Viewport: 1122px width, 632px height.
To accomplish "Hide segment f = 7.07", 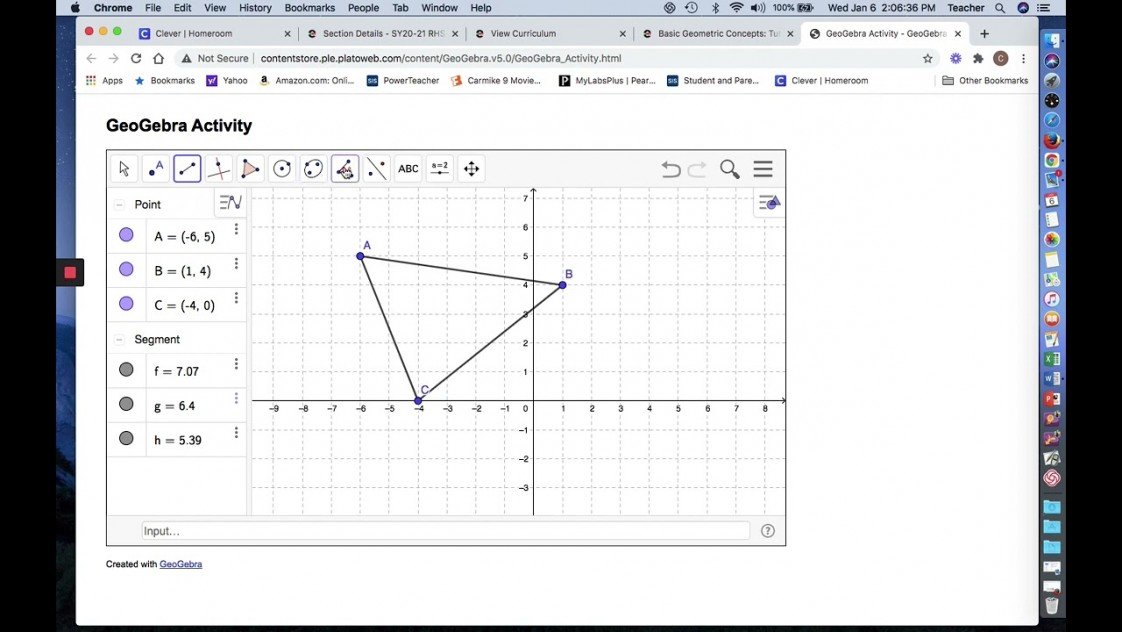I will (x=126, y=370).
